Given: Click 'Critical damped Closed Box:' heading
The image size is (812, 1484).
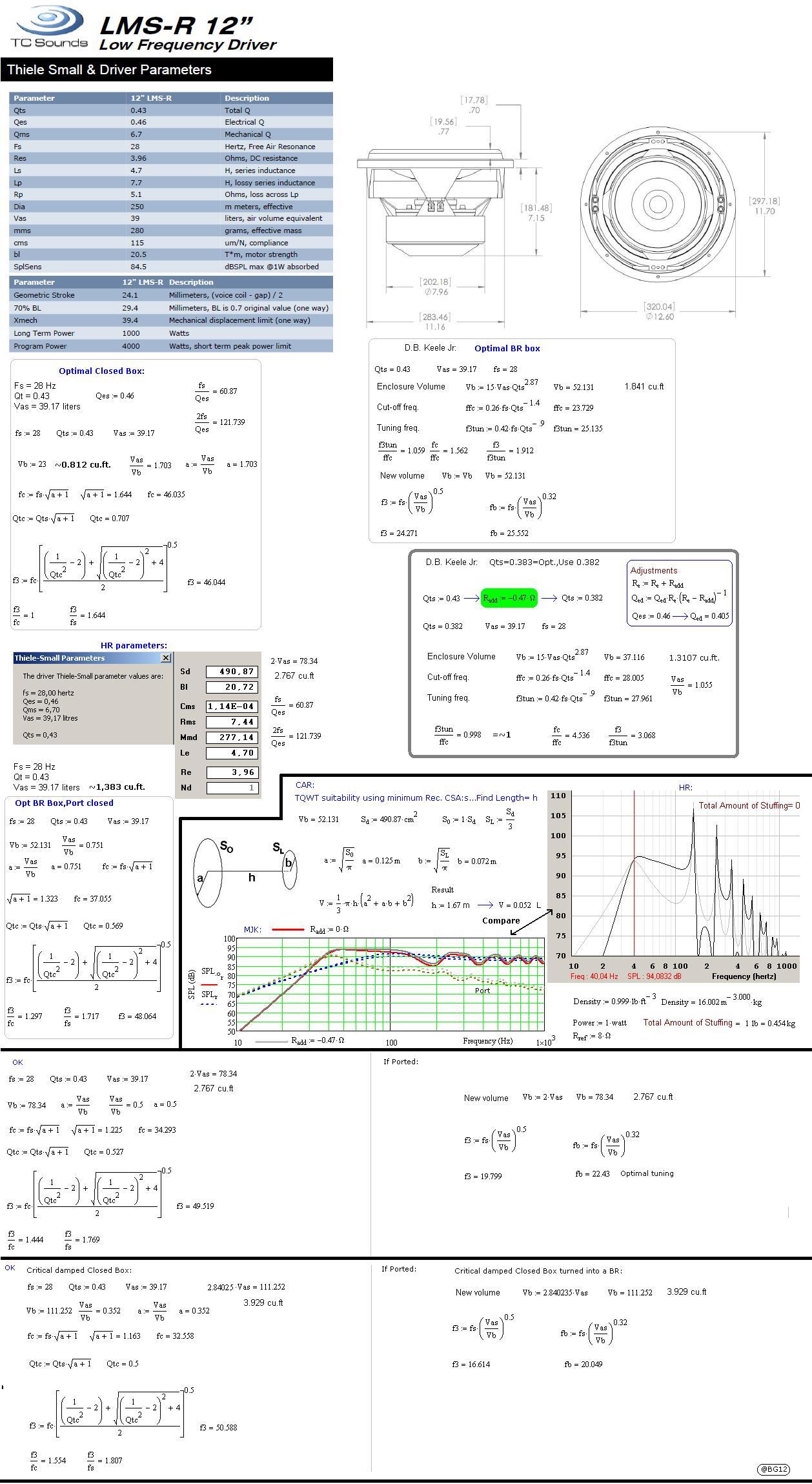Looking at the screenshot, I should point(79,1270).
